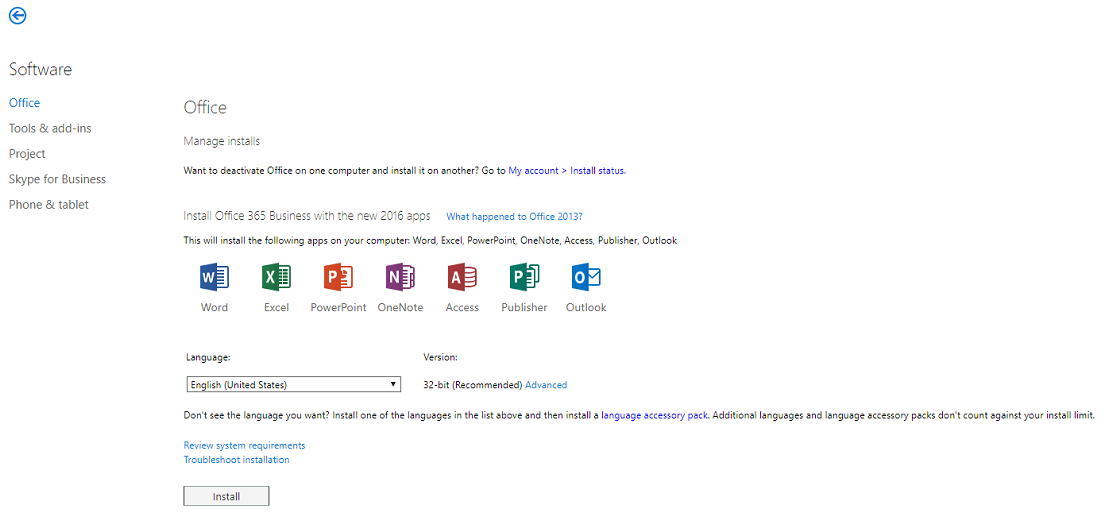Open the Project section

(x=27, y=153)
